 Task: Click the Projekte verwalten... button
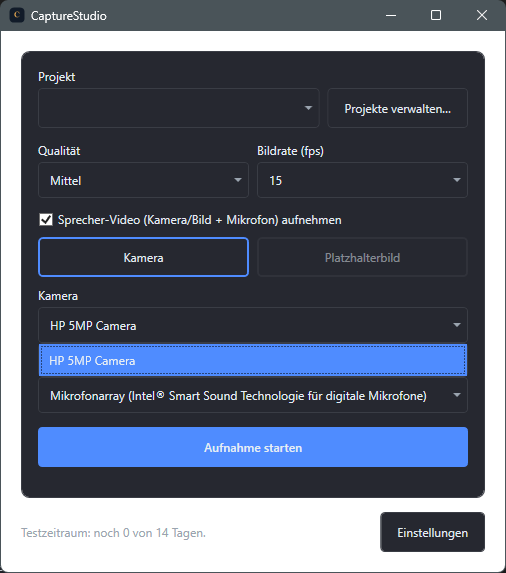coord(397,108)
